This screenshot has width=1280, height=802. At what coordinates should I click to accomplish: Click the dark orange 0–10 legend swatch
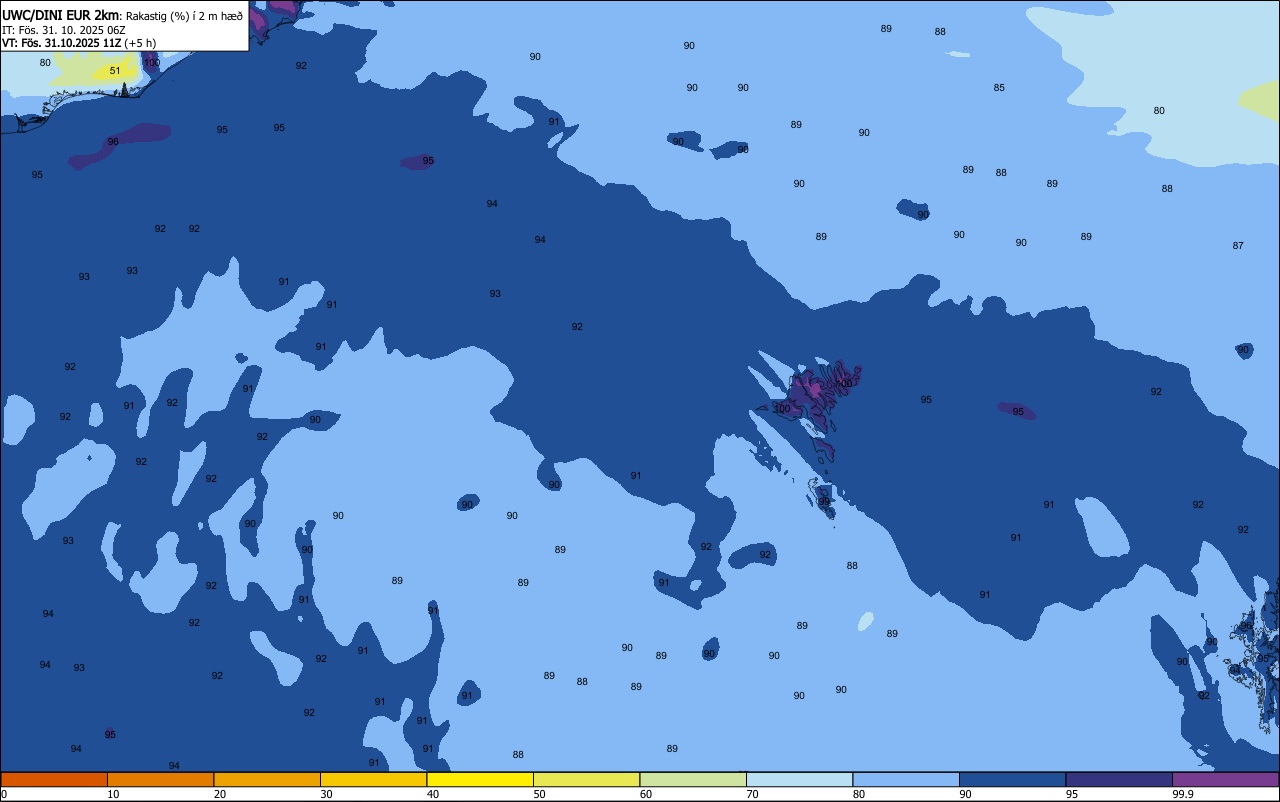coord(54,779)
